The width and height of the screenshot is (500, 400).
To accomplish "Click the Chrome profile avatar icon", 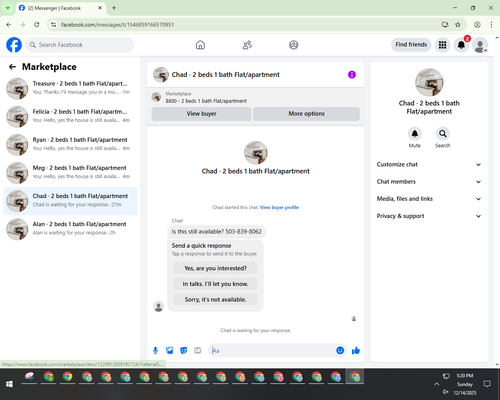I will (477, 25).
